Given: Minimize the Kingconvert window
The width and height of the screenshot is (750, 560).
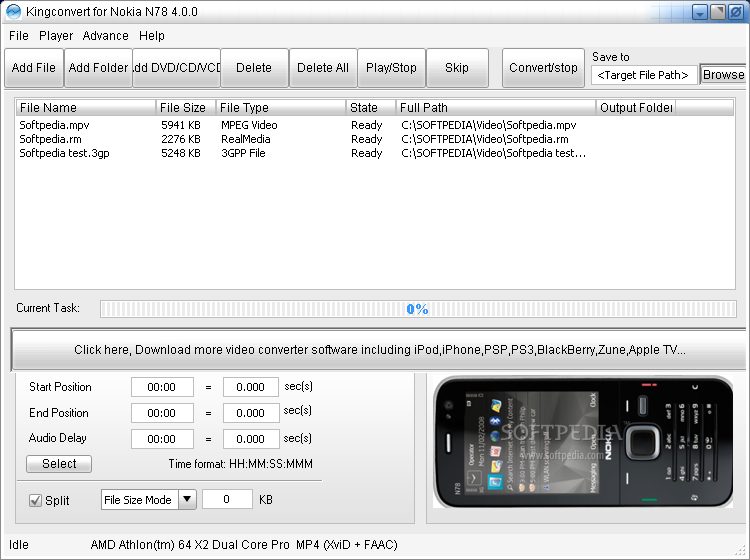Looking at the screenshot, I should [700, 12].
